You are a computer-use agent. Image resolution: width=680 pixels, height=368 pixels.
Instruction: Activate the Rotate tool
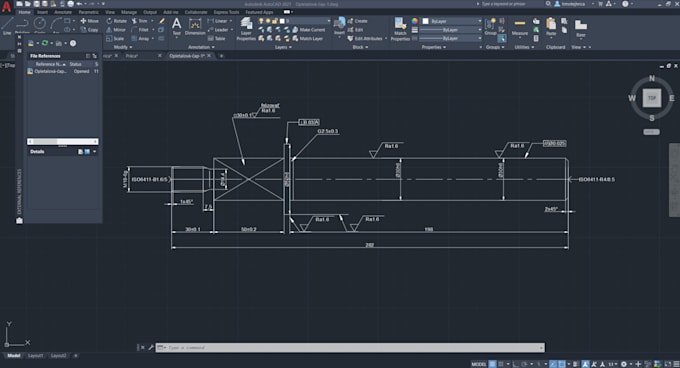pyautogui.click(x=117, y=21)
